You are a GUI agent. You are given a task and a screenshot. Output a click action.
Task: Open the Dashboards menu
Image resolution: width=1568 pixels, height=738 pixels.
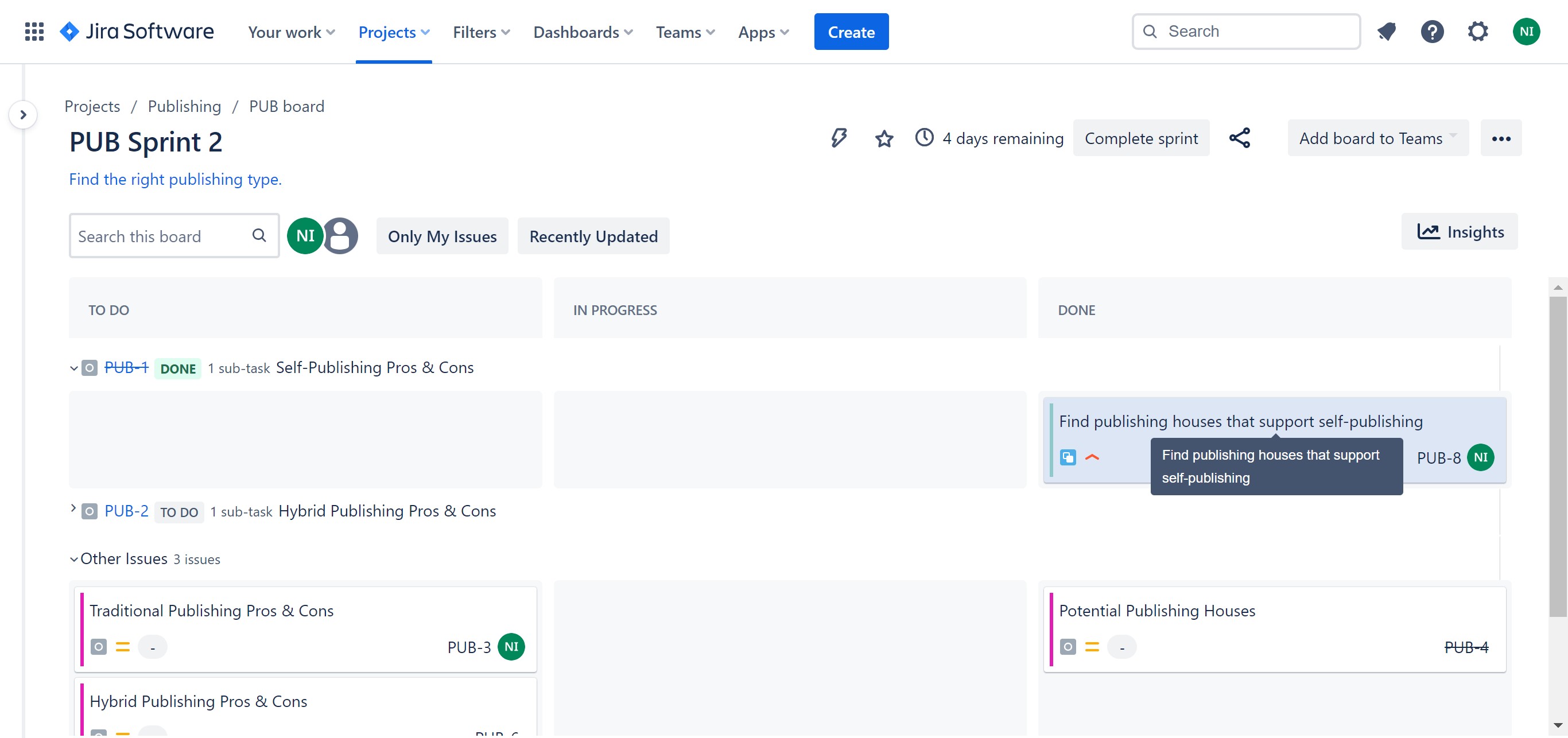pos(583,32)
